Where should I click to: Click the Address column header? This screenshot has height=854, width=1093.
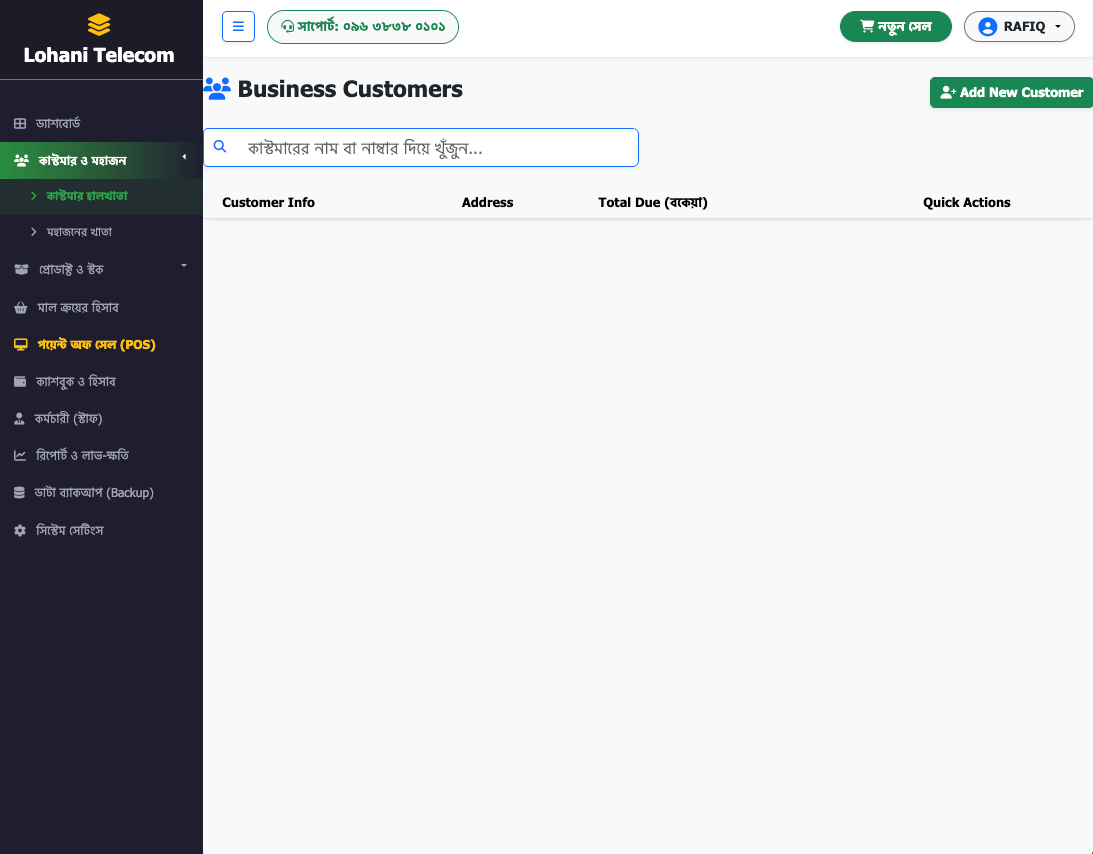[487, 202]
